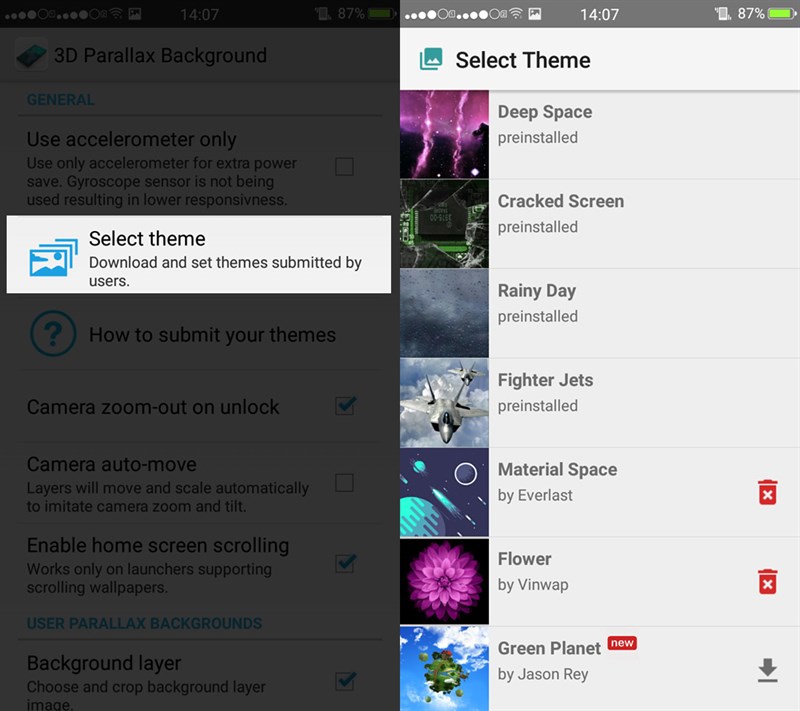The image size is (800, 711).
Task: Disable Enable home screen scrolling checkbox
Action: point(345,564)
